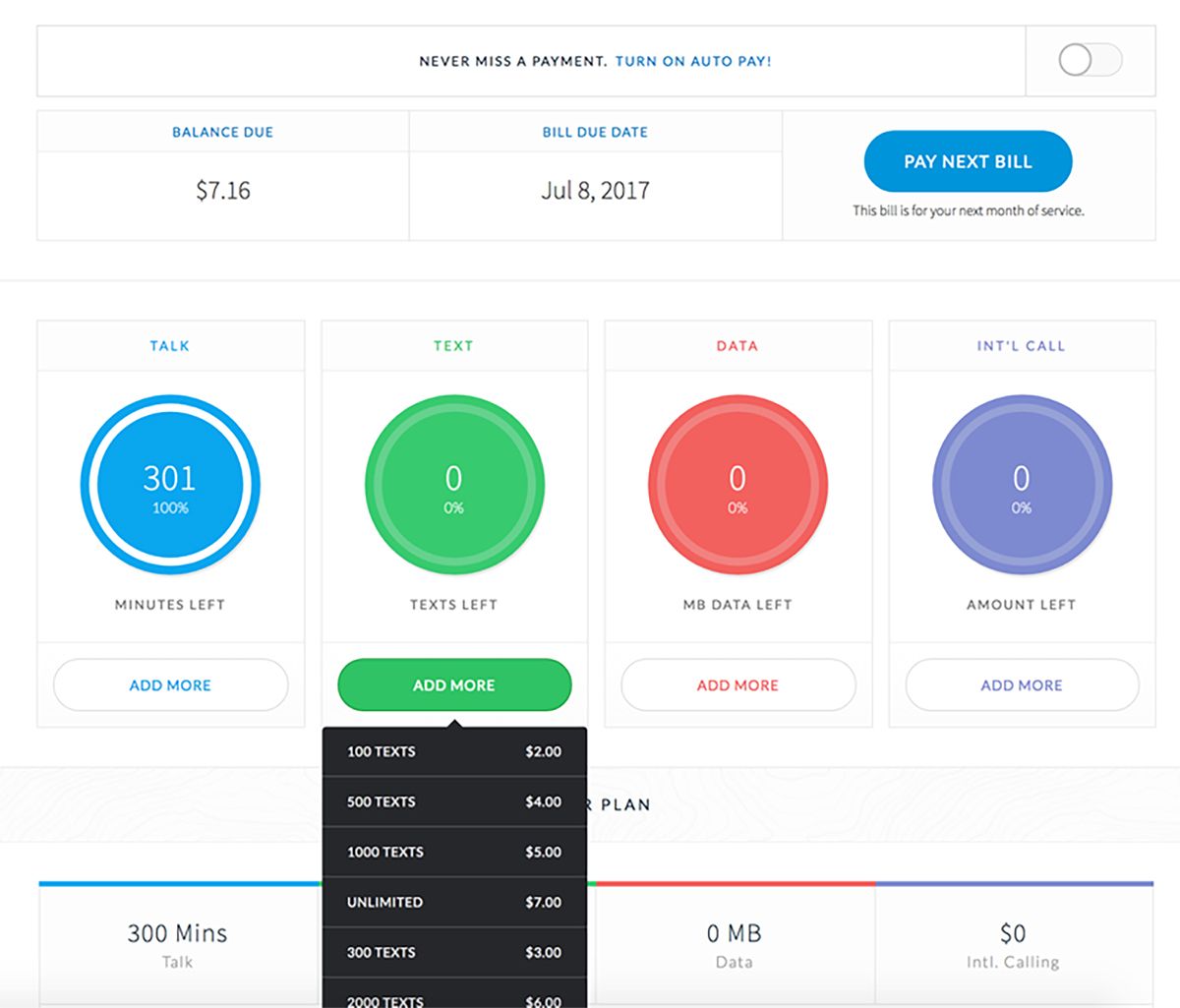Click the green Texts left circle gauge
1180x1008 pixels.
(454, 485)
